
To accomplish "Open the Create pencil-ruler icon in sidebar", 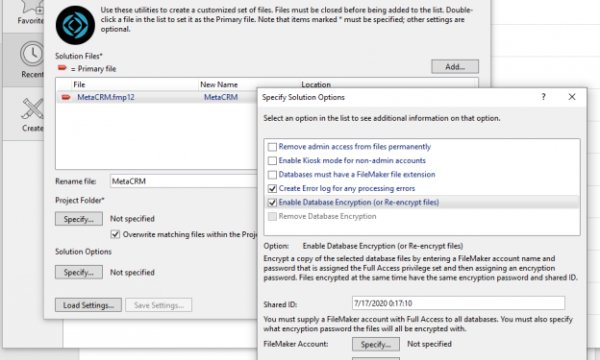I will [32, 109].
